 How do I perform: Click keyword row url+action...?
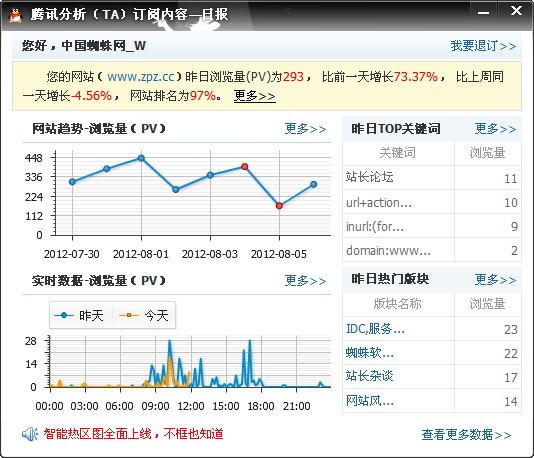(x=432, y=202)
